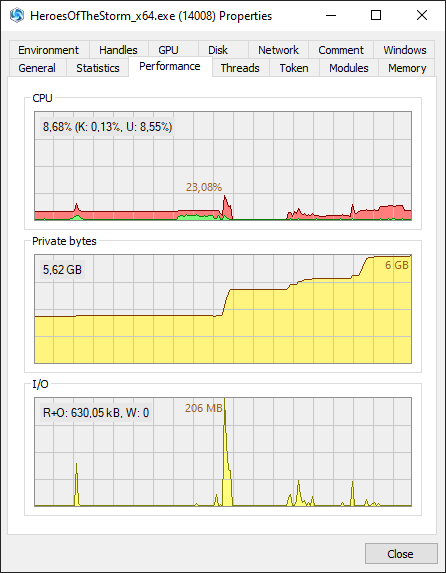Image resolution: width=446 pixels, height=573 pixels.
Task: Switch to the Windows tab
Action: [x=405, y=50]
